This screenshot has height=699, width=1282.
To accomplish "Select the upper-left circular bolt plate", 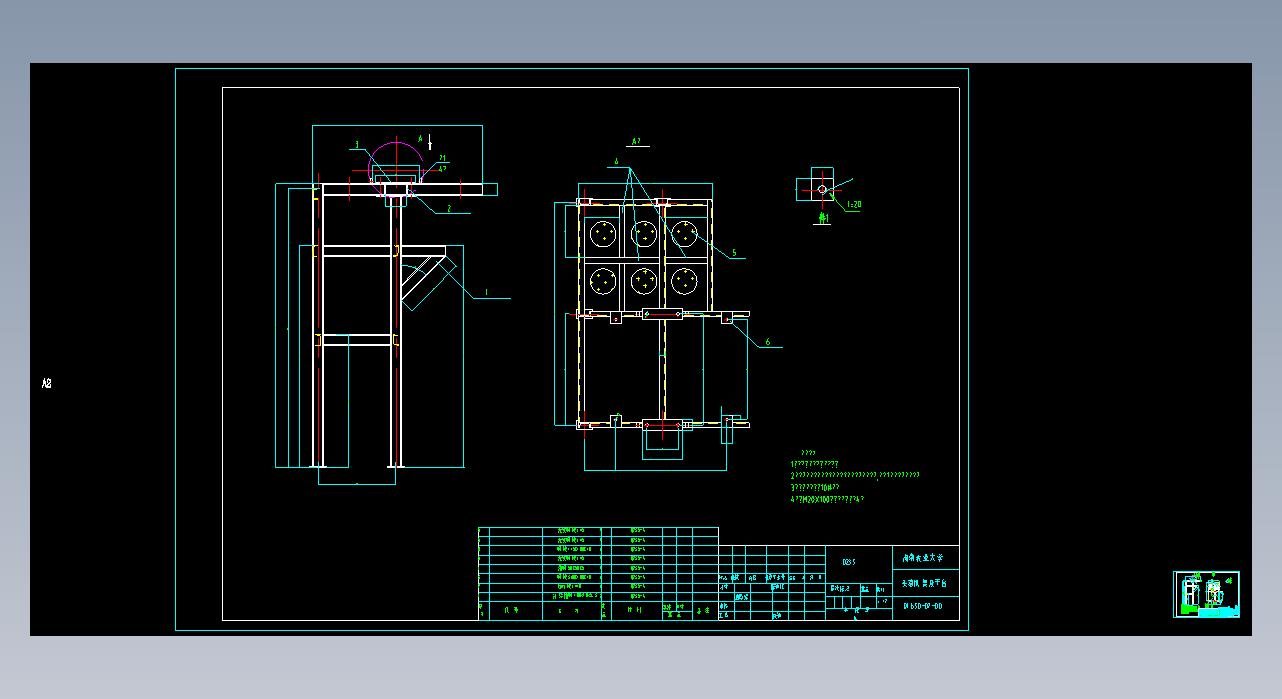I will [604, 234].
